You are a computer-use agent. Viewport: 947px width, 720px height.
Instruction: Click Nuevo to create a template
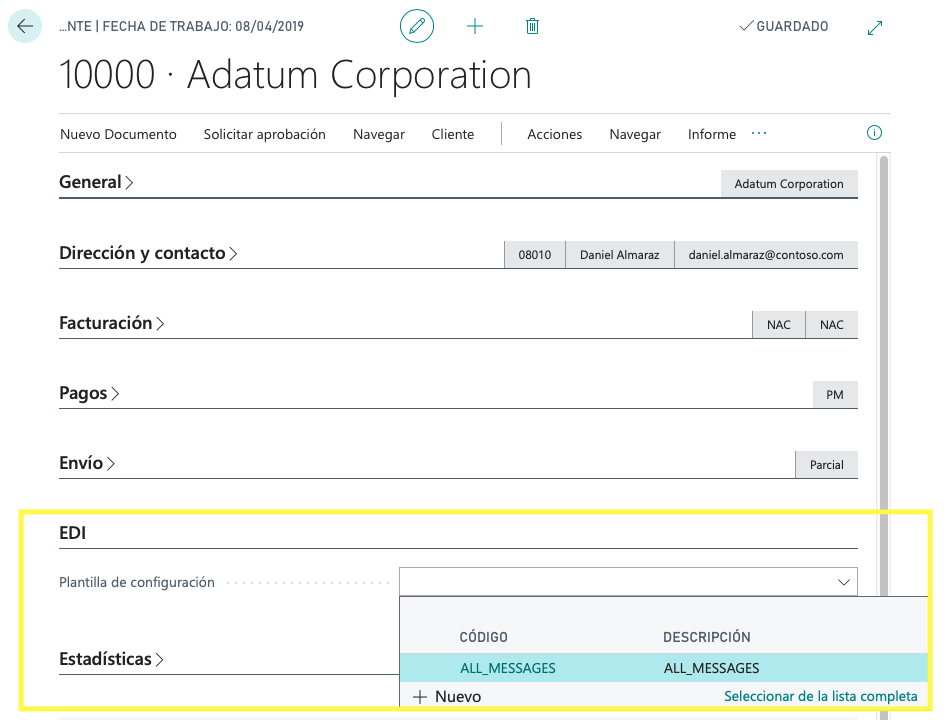(x=448, y=696)
